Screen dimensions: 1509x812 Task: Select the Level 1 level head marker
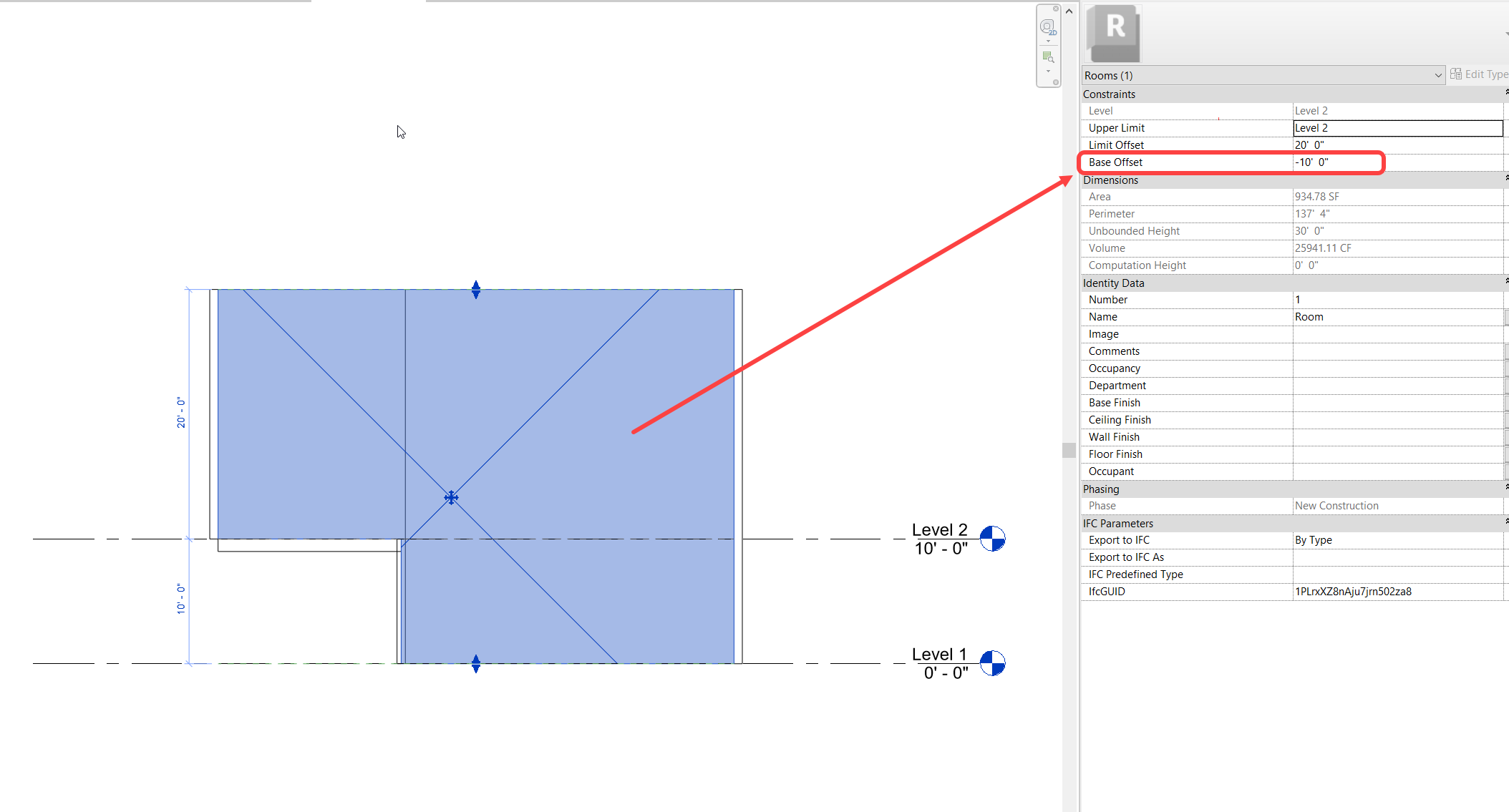[992, 663]
